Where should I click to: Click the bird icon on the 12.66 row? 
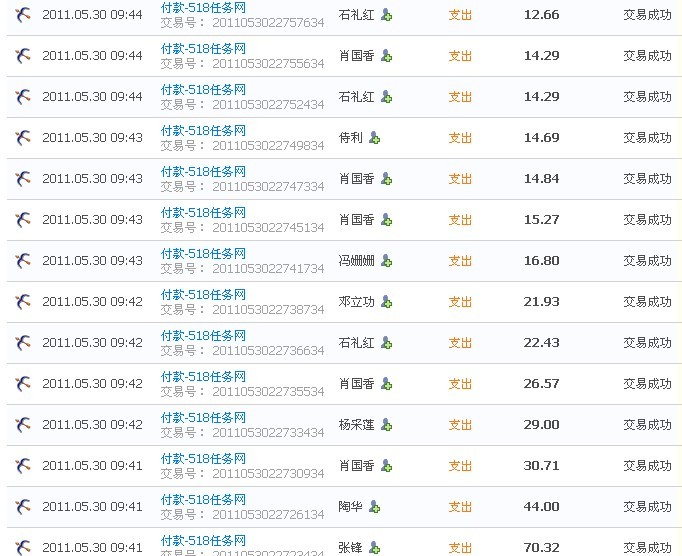pos(23,15)
